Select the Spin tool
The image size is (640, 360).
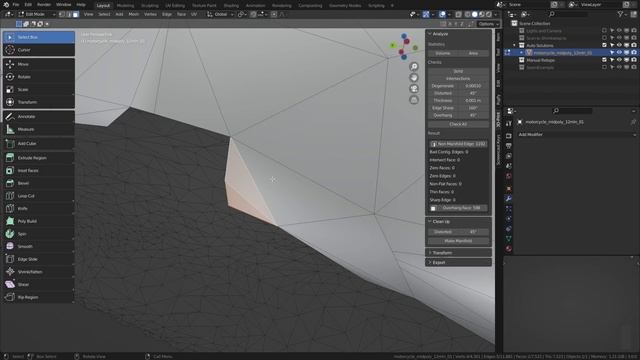click(x=39, y=233)
